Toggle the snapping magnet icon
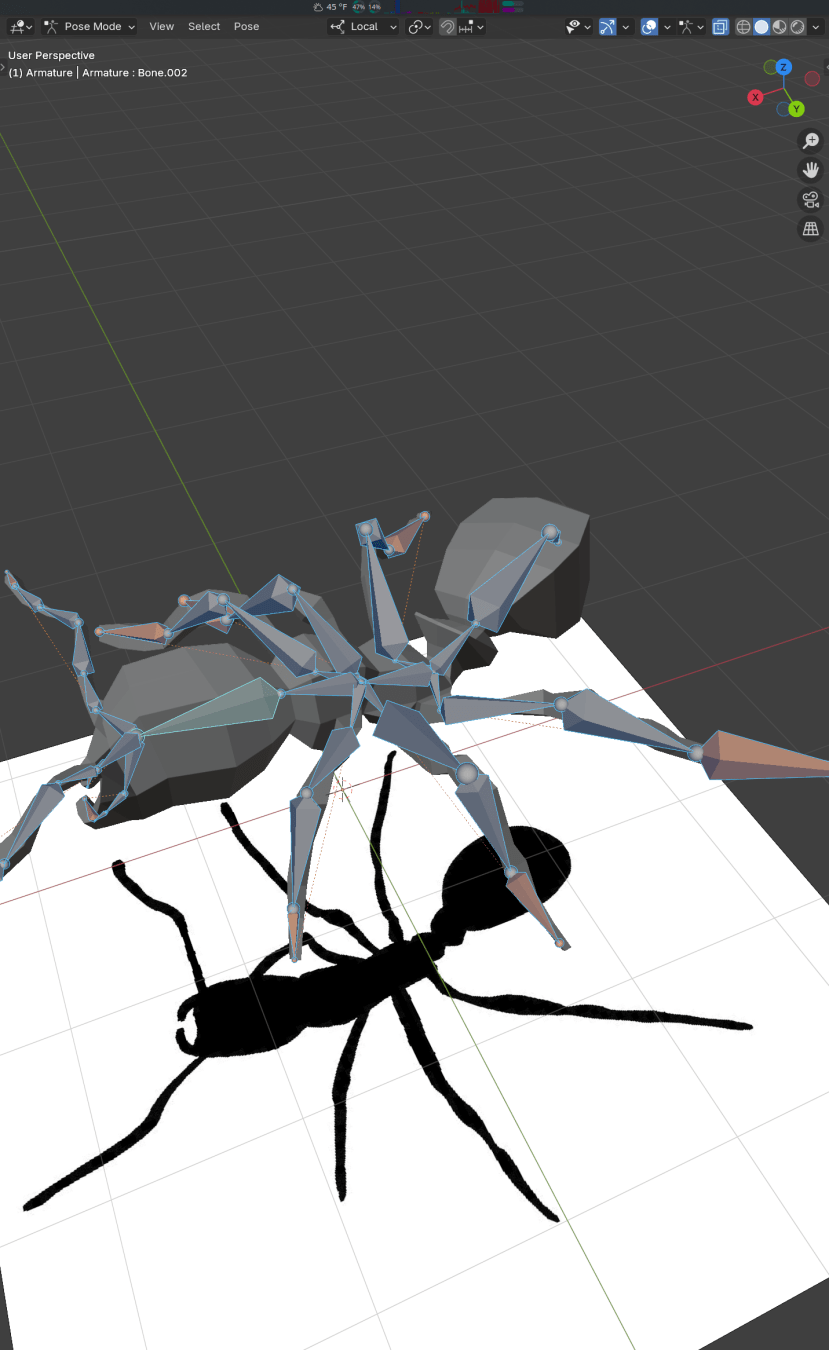This screenshot has width=829, height=1350. tap(446, 27)
